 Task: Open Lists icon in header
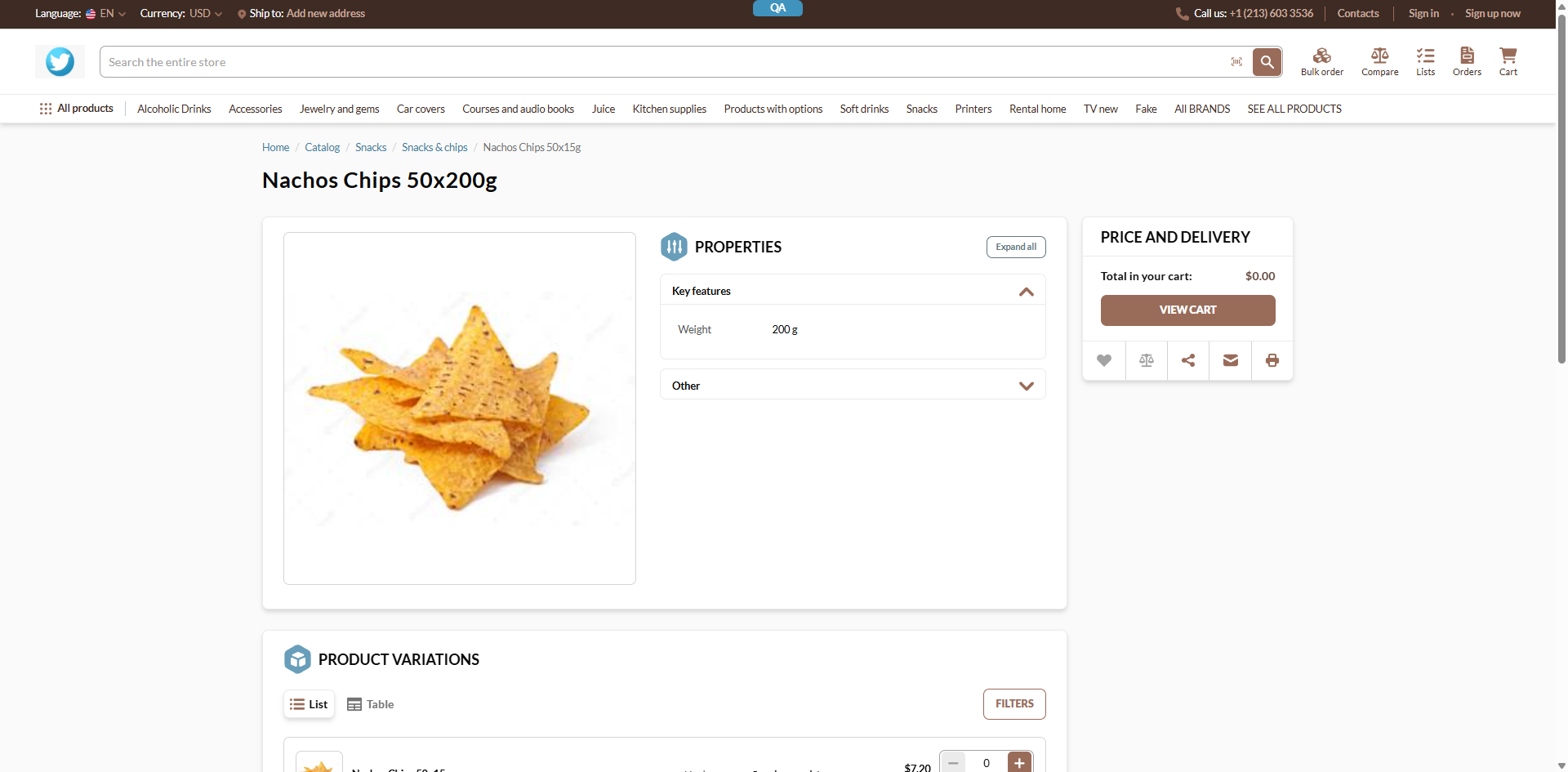[x=1426, y=62]
